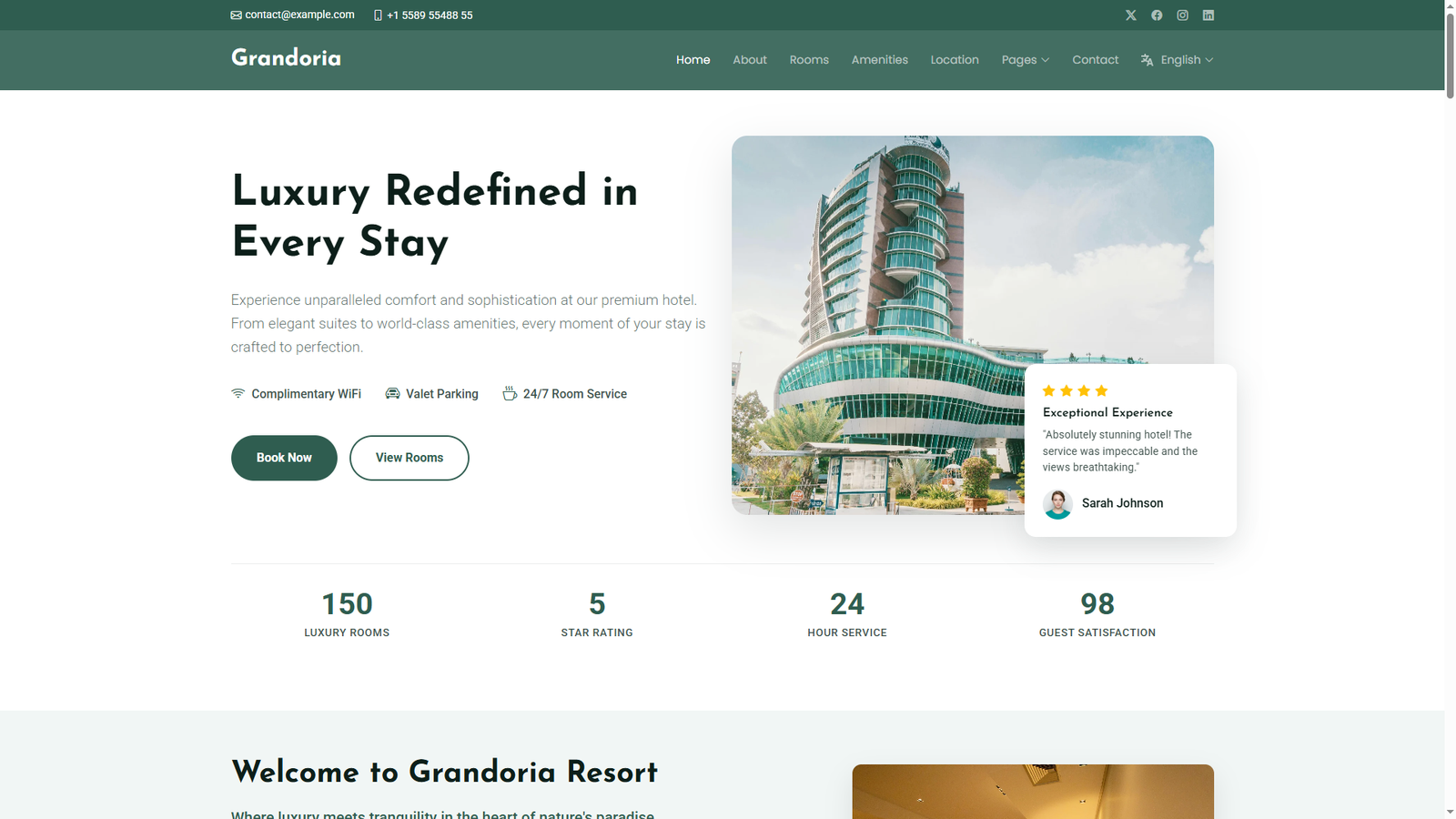Open the Amenities nav item

point(880,60)
